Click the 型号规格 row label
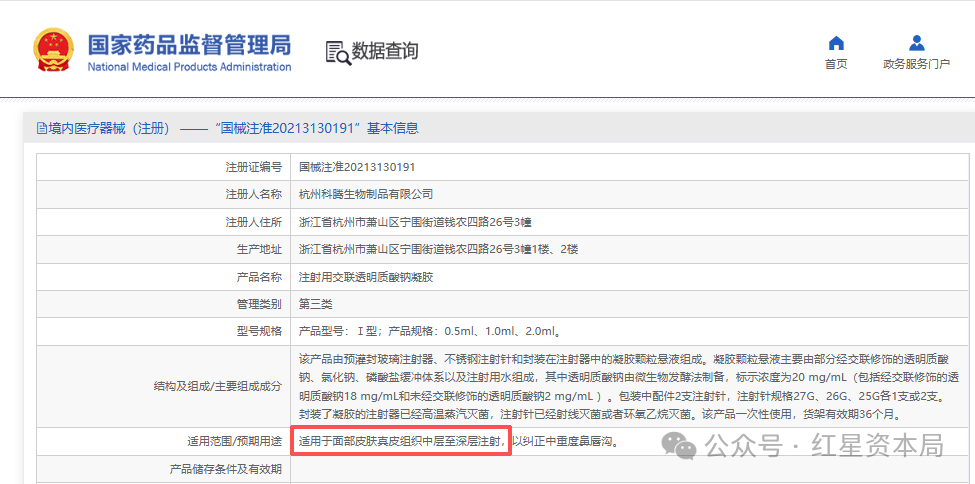975x484 pixels. pyautogui.click(x=259, y=331)
